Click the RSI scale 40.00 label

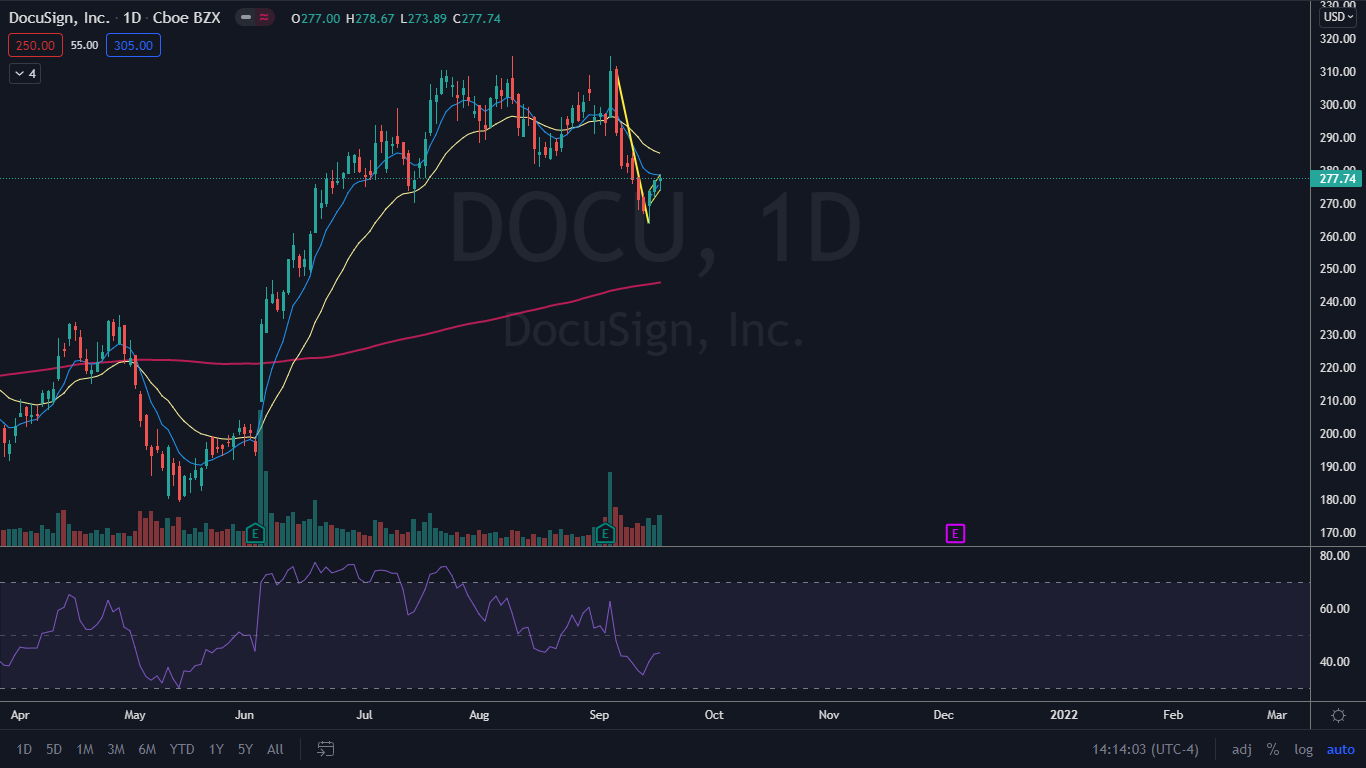(1337, 661)
